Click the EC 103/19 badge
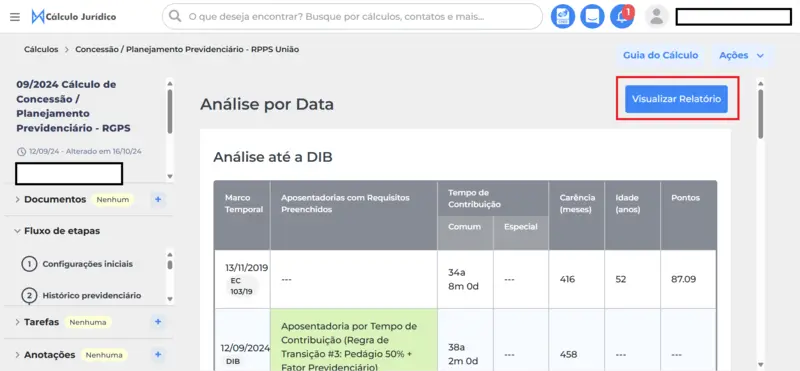Viewport: 800px width, 371px height. tap(242, 286)
